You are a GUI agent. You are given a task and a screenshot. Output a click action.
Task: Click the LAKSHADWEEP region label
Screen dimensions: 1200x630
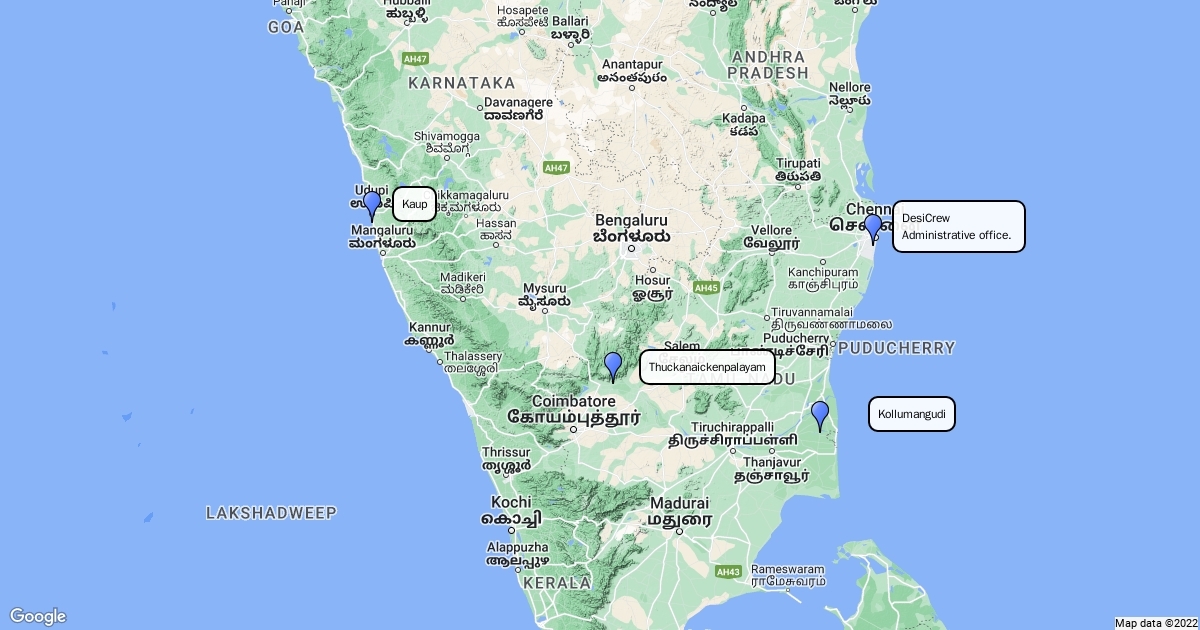coord(271,513)
